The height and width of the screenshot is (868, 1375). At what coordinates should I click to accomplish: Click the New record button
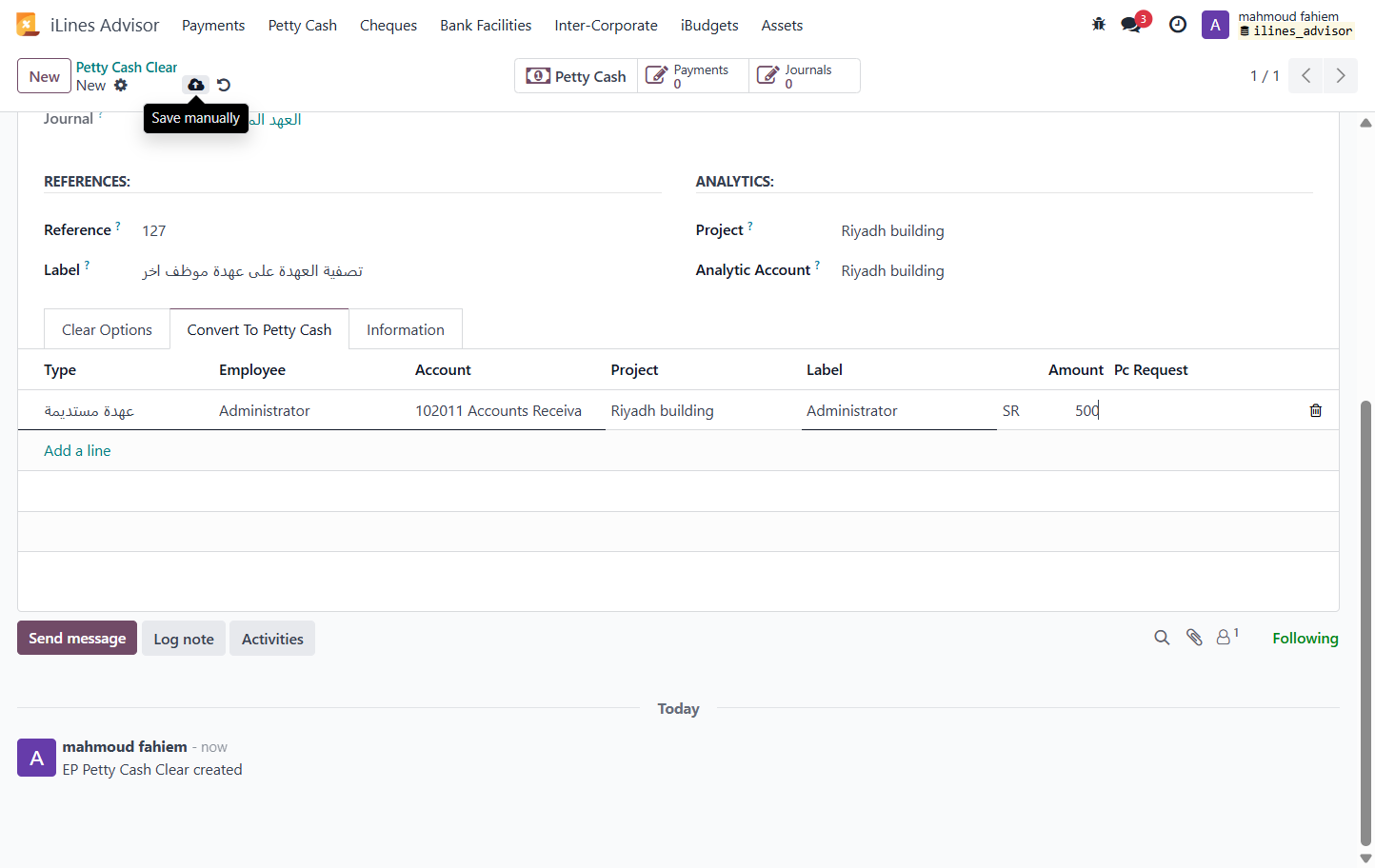[x=44, y=76]
